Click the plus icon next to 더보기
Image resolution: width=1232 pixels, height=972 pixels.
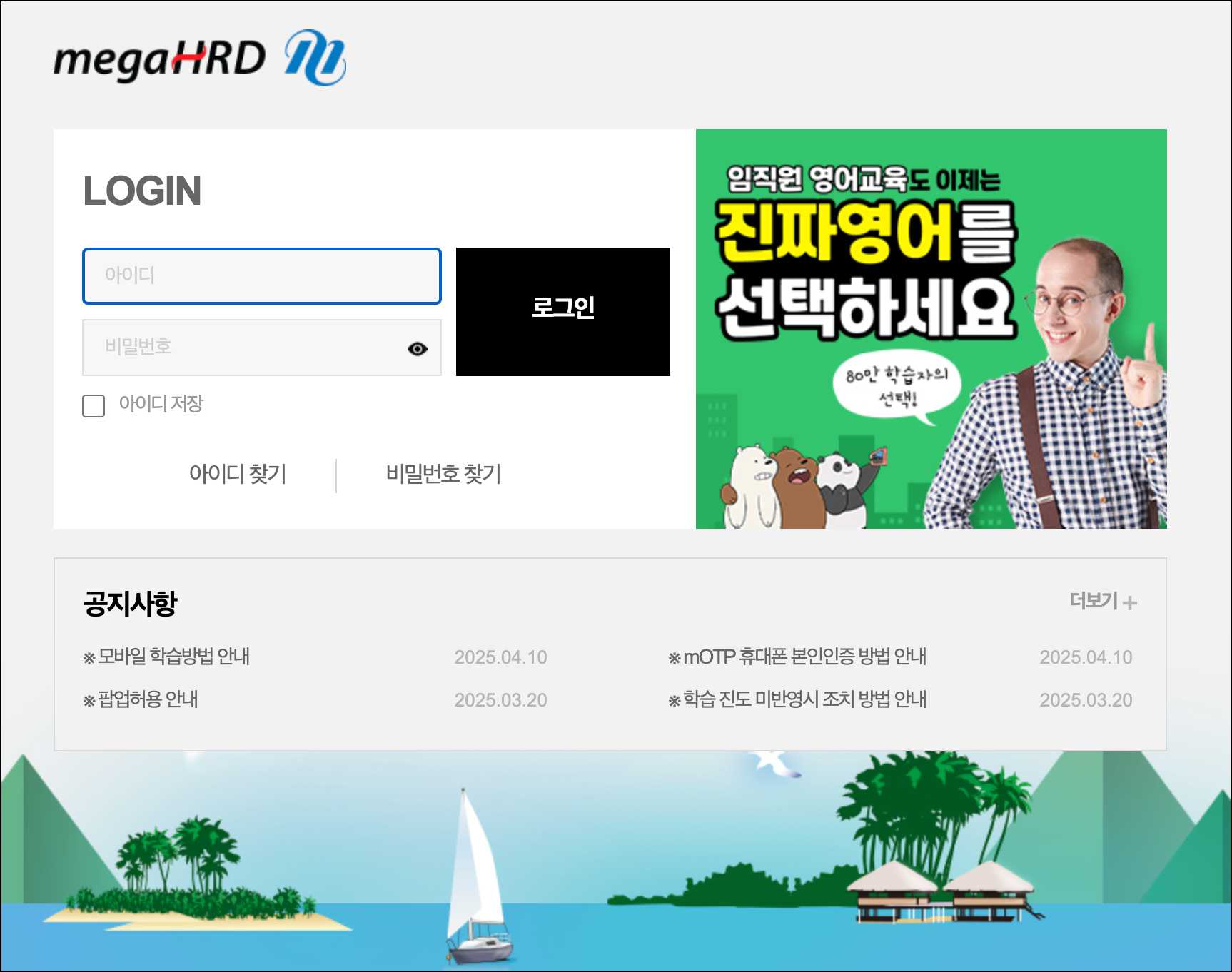tap(1130, 603)
